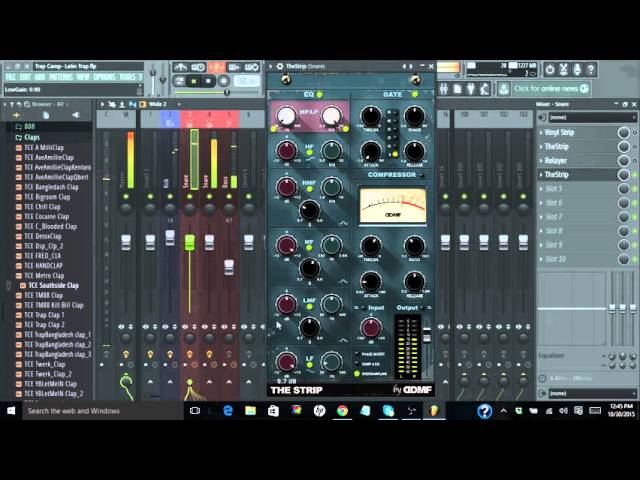Open the TOOLS menu
640x480 pixels.
pos(127,77)
